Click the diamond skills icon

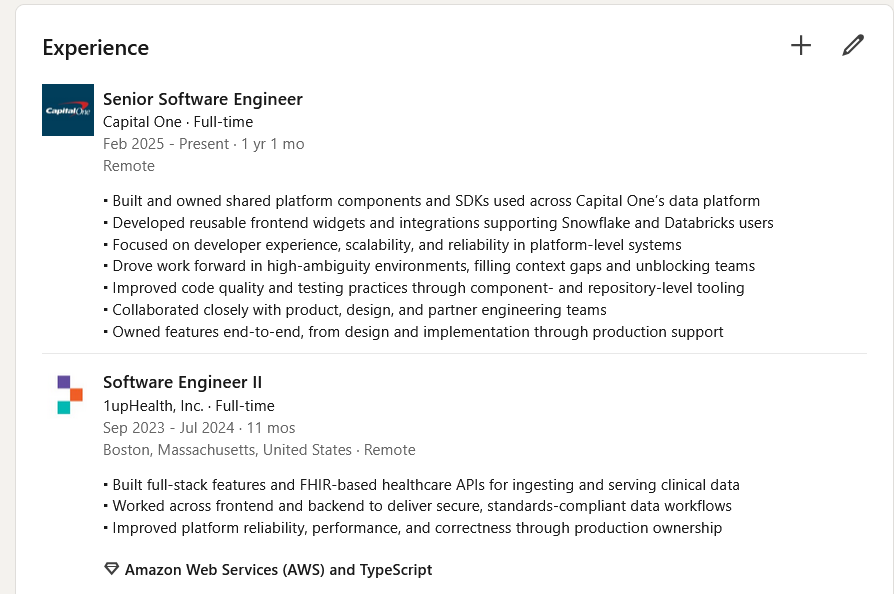[111, 569]
